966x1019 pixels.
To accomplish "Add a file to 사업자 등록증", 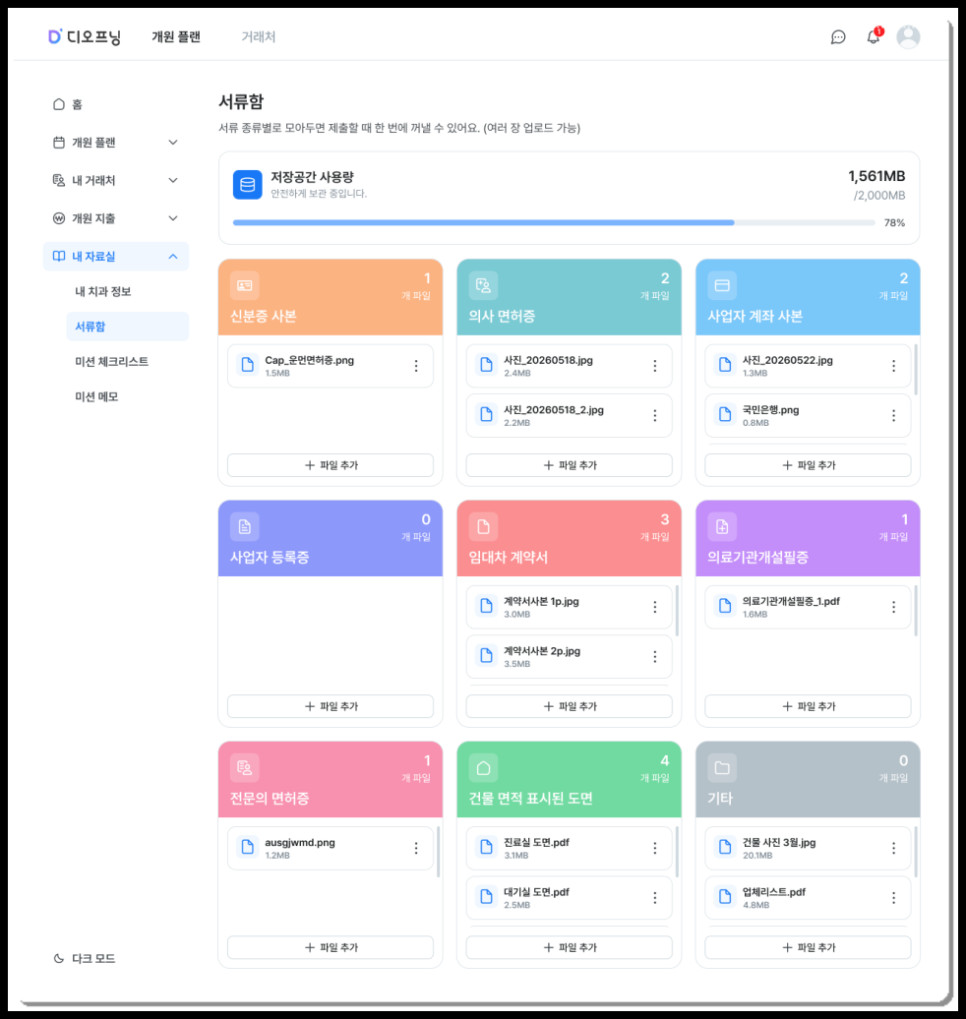I will pos(330,706).
